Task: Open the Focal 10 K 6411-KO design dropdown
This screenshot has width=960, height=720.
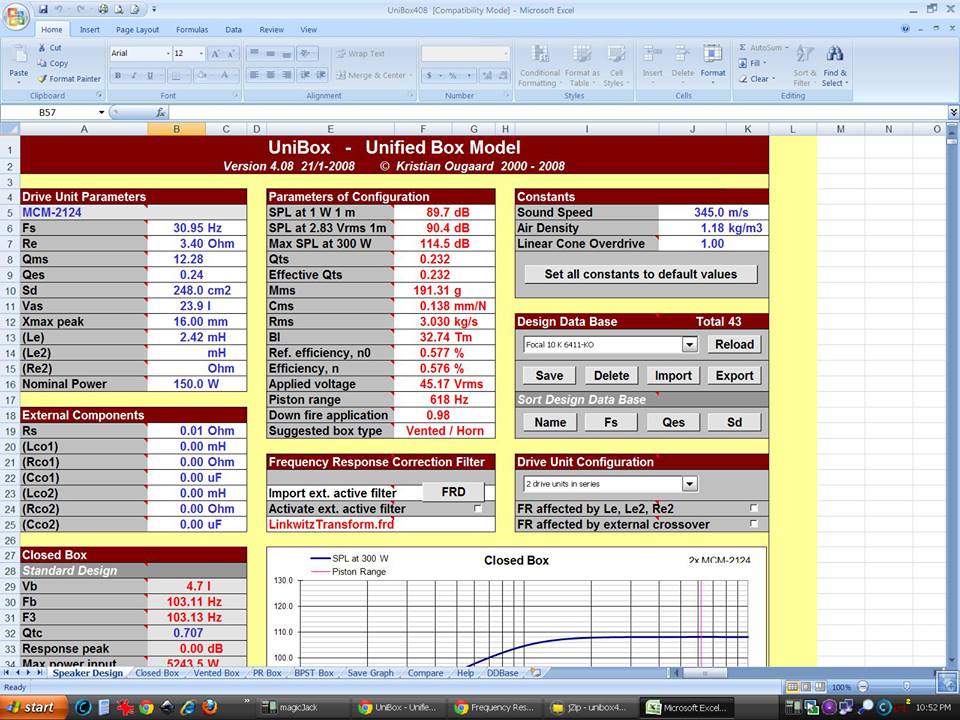Action: pos(690,345)
